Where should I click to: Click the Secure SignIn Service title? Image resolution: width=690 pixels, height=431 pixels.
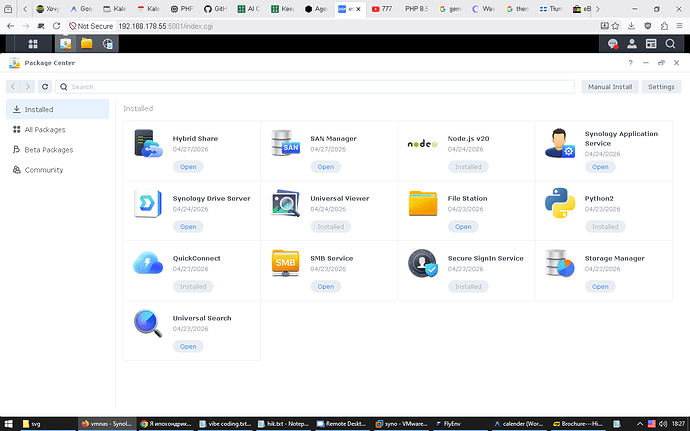point(485,258)
